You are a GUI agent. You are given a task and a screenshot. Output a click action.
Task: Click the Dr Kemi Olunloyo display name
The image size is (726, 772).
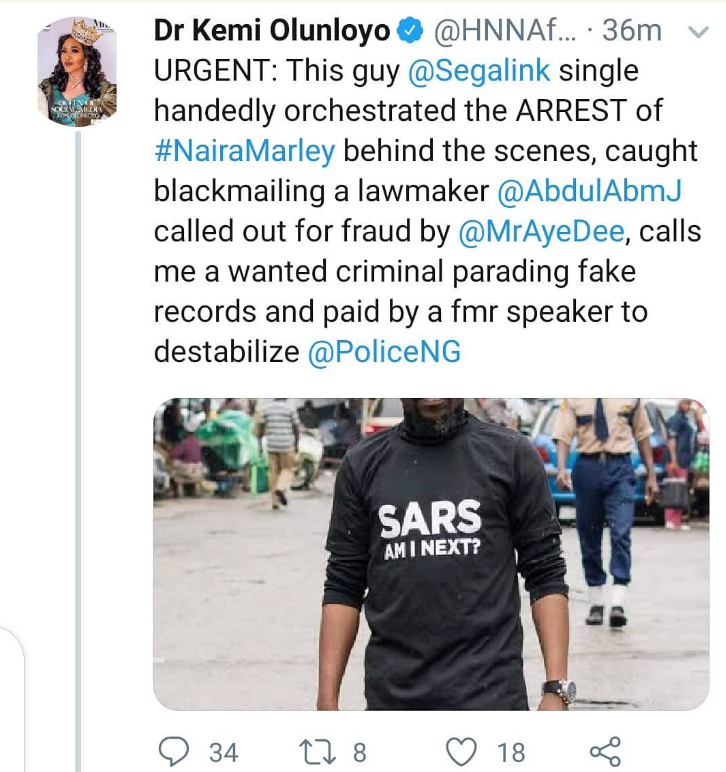[272, 31]
